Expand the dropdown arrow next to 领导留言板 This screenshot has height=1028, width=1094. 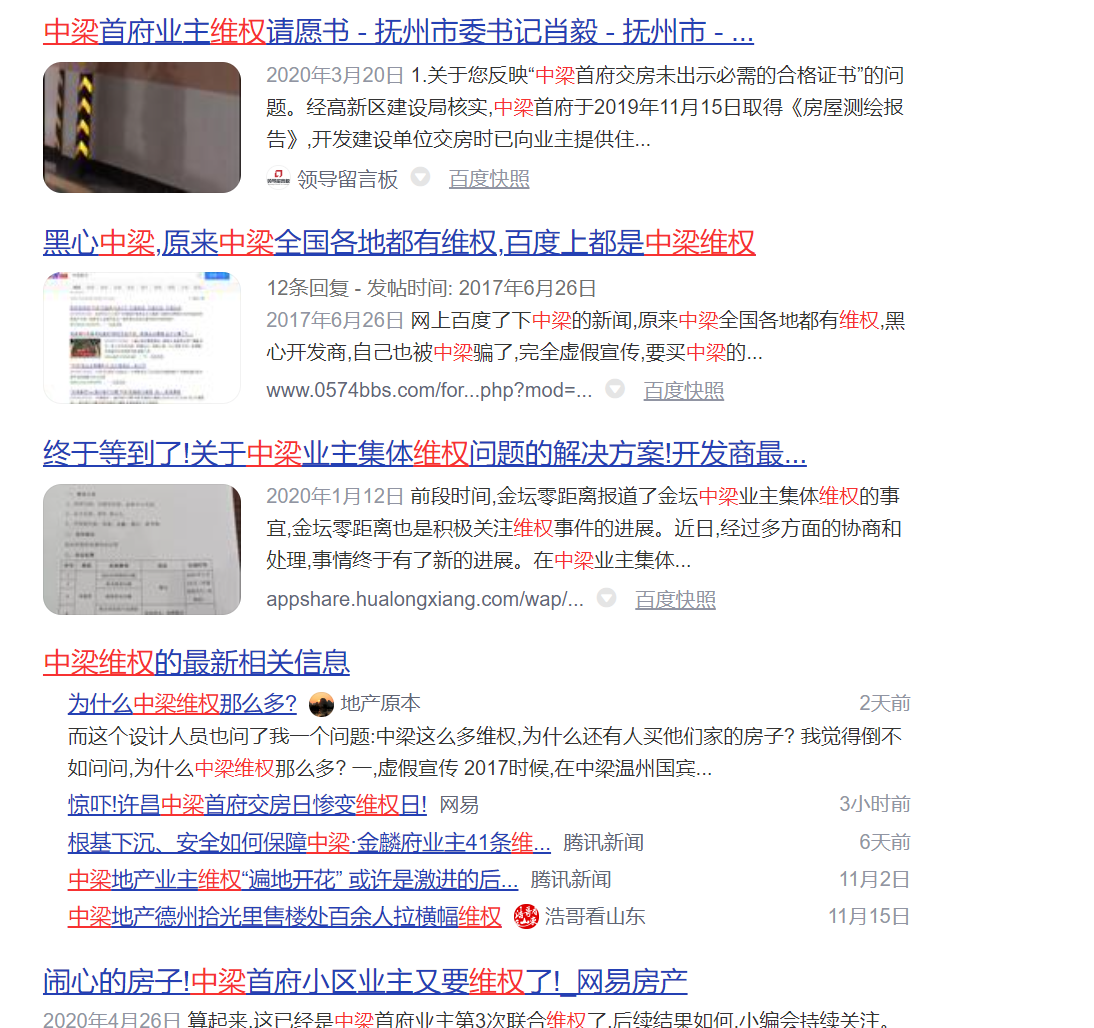(x=420, y=177)
